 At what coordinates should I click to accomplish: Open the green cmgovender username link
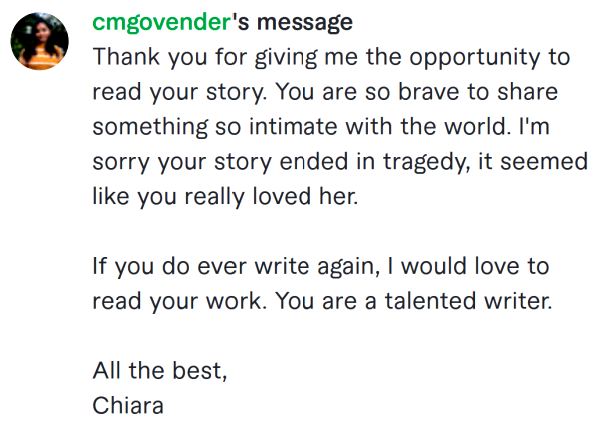coord(161,23)
